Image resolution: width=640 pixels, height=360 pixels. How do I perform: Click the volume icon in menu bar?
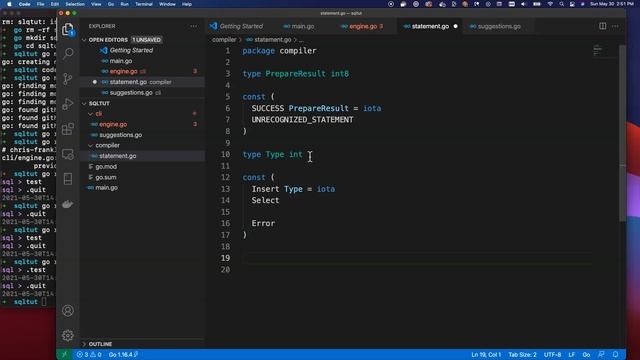point(524,4)
